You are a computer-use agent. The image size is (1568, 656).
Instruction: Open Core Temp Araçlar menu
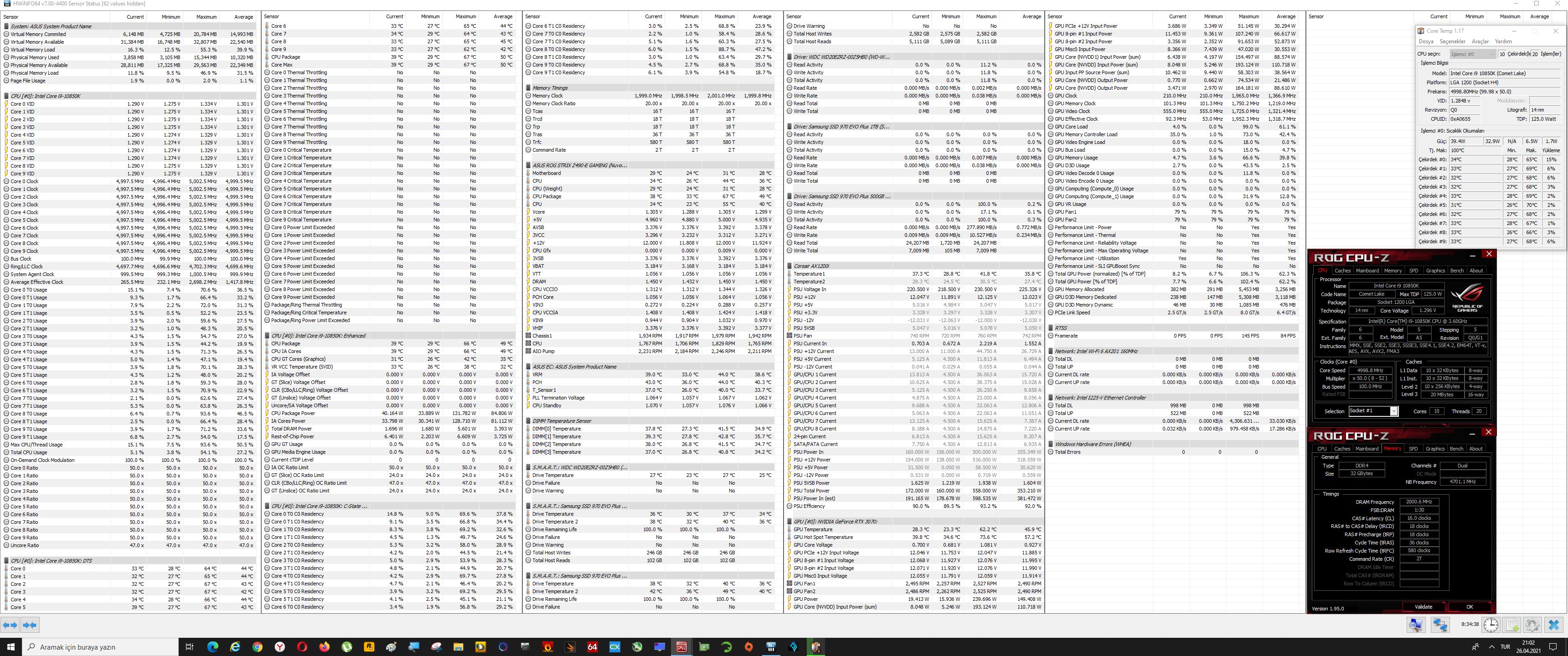[x=1480, y=41]
